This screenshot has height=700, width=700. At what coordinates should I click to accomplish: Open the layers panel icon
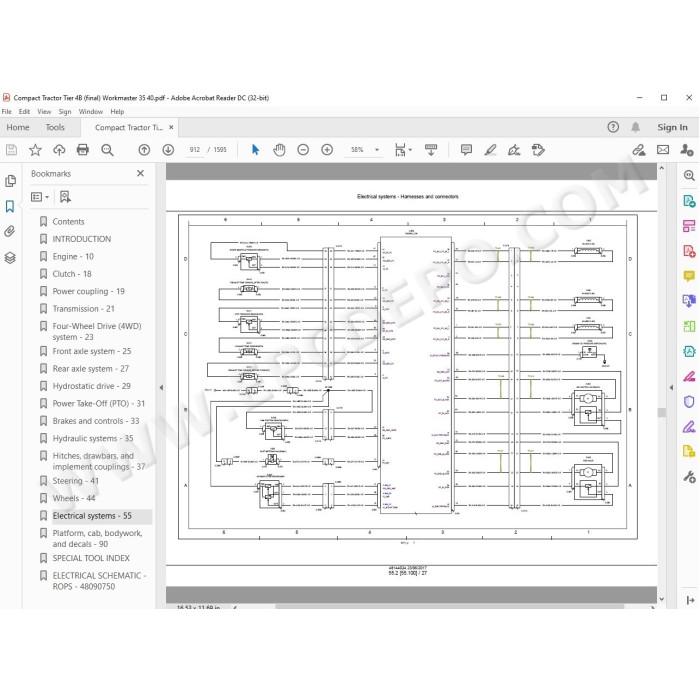click(x=10, y=258)
